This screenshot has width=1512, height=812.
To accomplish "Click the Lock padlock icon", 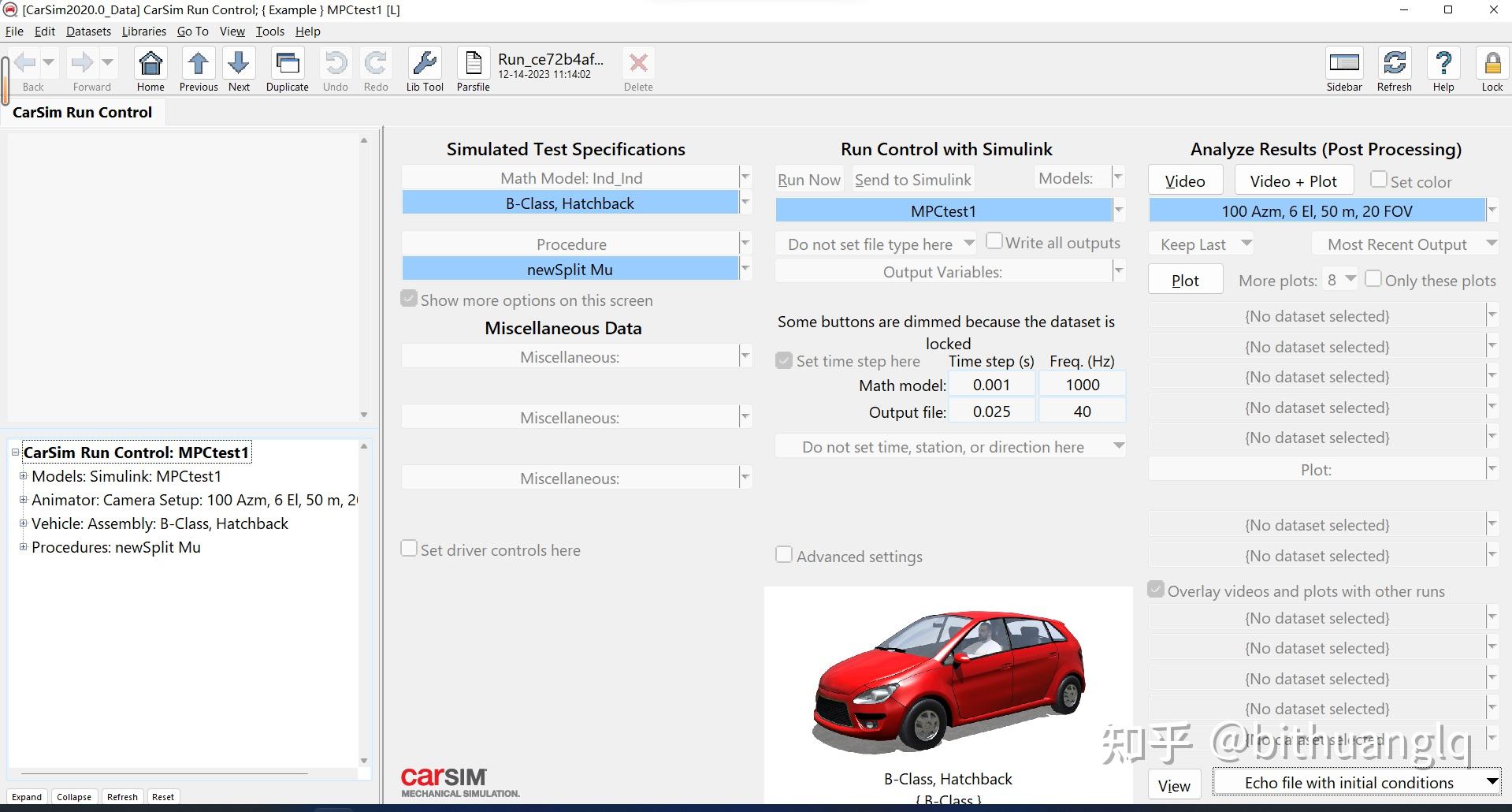I will (1492, 64).
